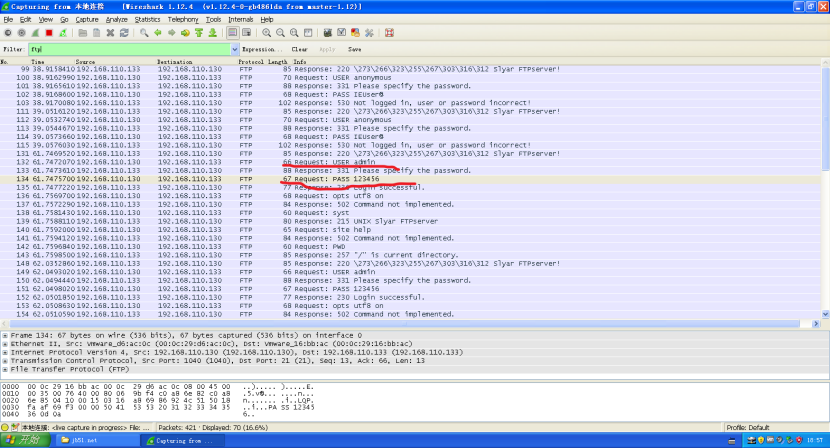Open the Telephony menu
Image resolution: width=830 pixels, height=448 pixels.
point(183,19)
